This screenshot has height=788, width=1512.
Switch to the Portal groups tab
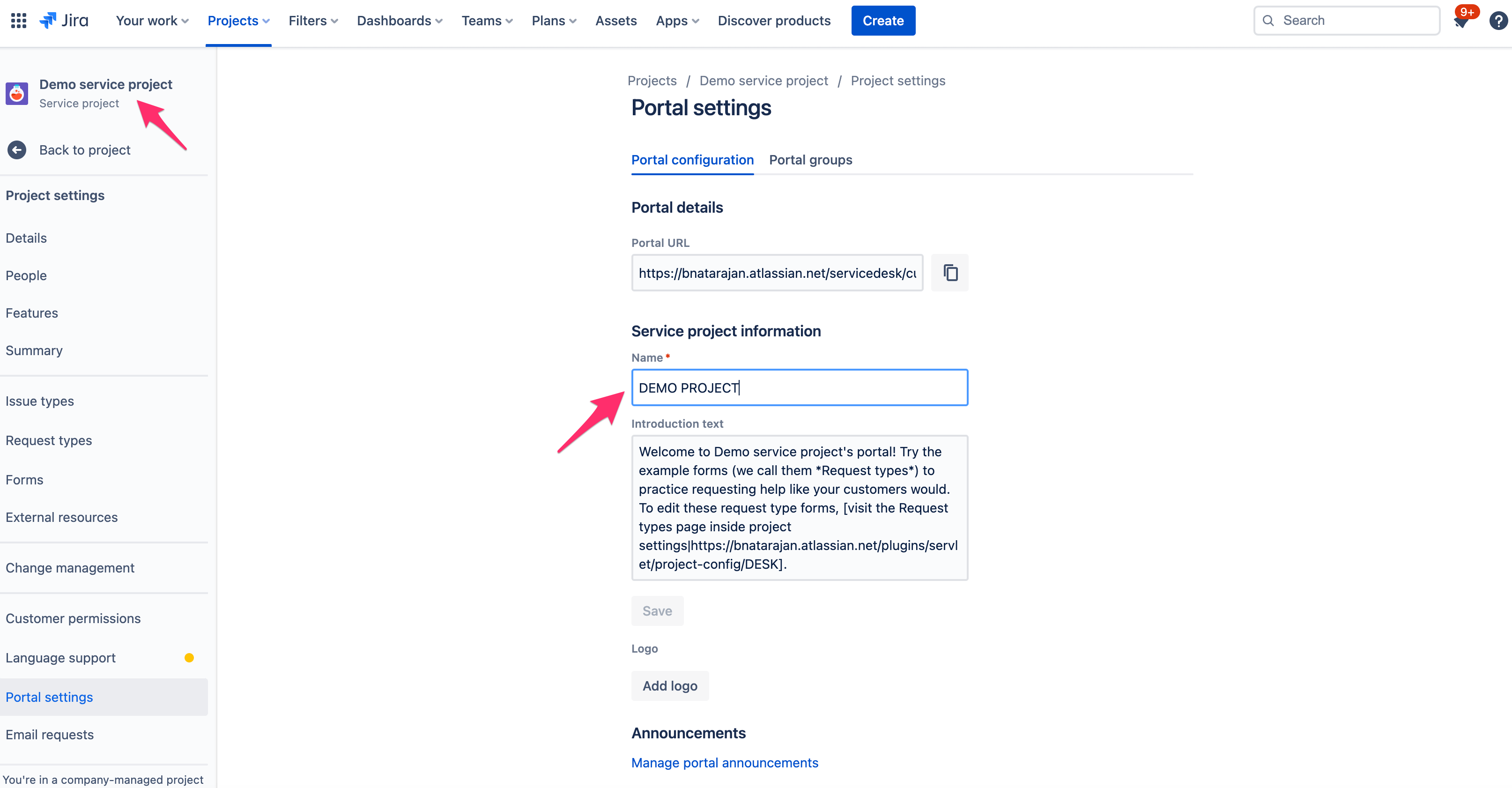(811, 160)
